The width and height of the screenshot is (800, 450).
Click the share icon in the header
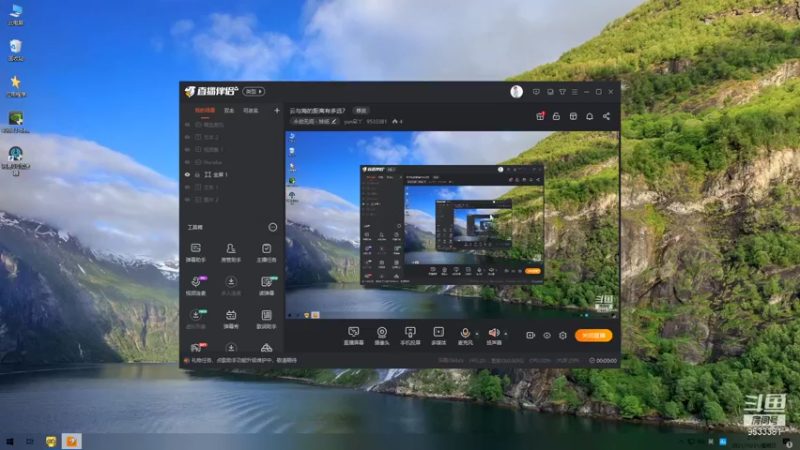point(606,116)
